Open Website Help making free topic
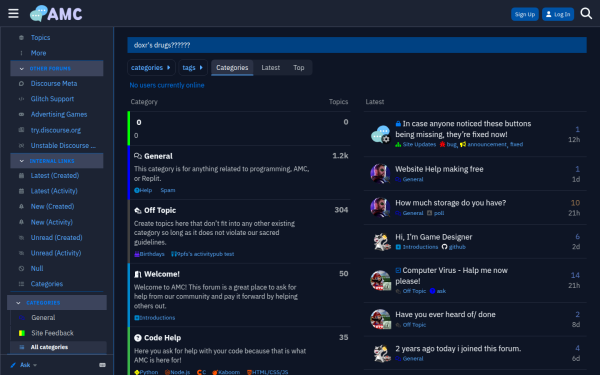Screen dimensions: 600x375 point(439,169)
